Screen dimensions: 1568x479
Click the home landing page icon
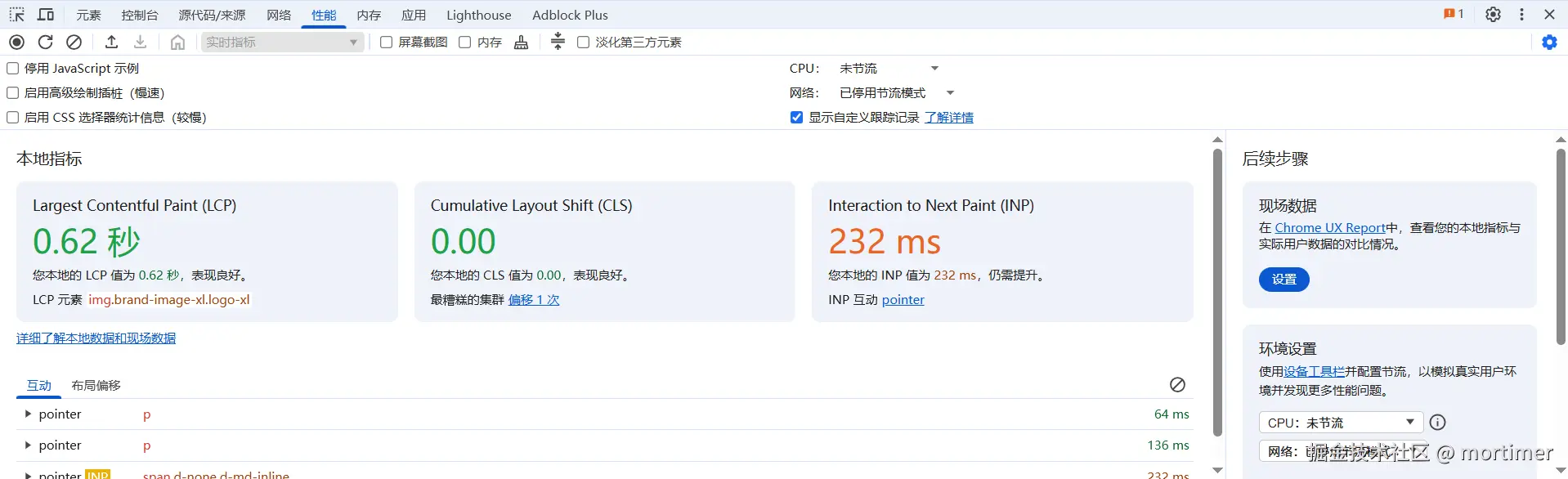(x=177, y=43)
